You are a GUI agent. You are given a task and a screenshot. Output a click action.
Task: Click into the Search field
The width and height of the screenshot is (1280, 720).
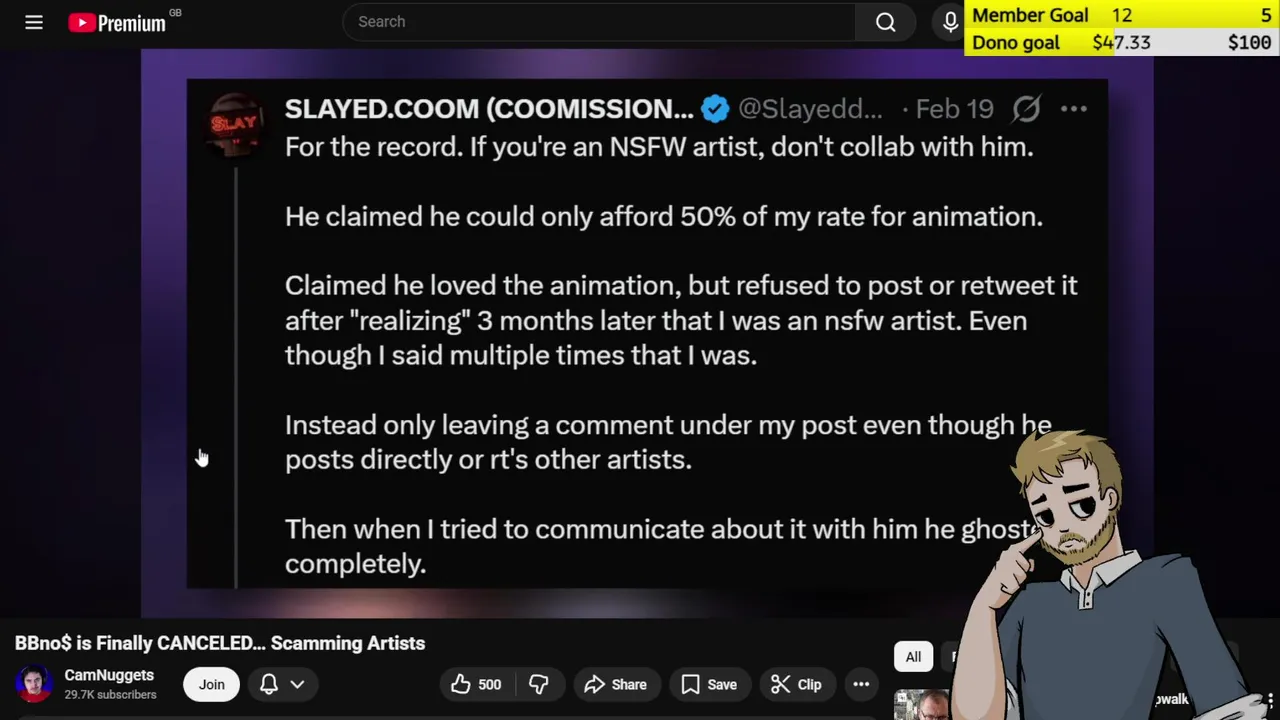click(598, 22)
